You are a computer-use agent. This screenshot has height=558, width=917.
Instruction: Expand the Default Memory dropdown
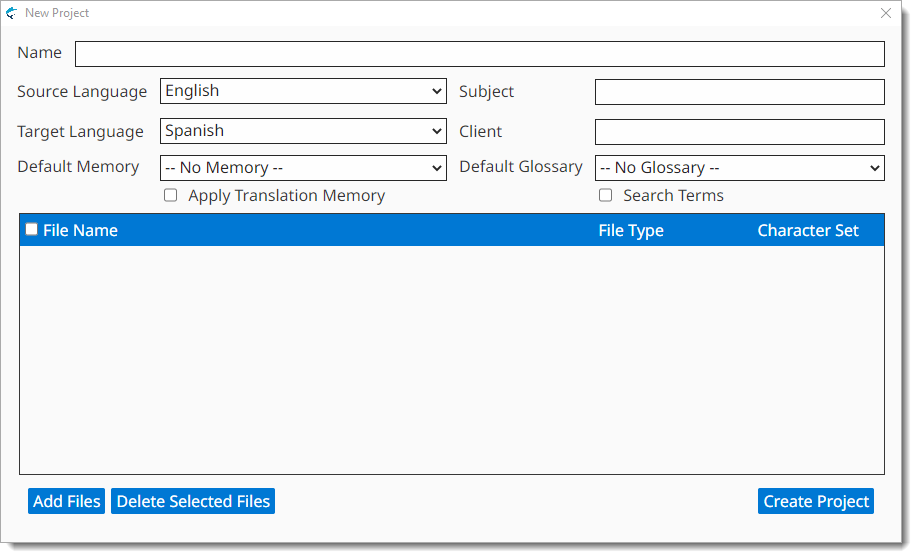point(303,168)
